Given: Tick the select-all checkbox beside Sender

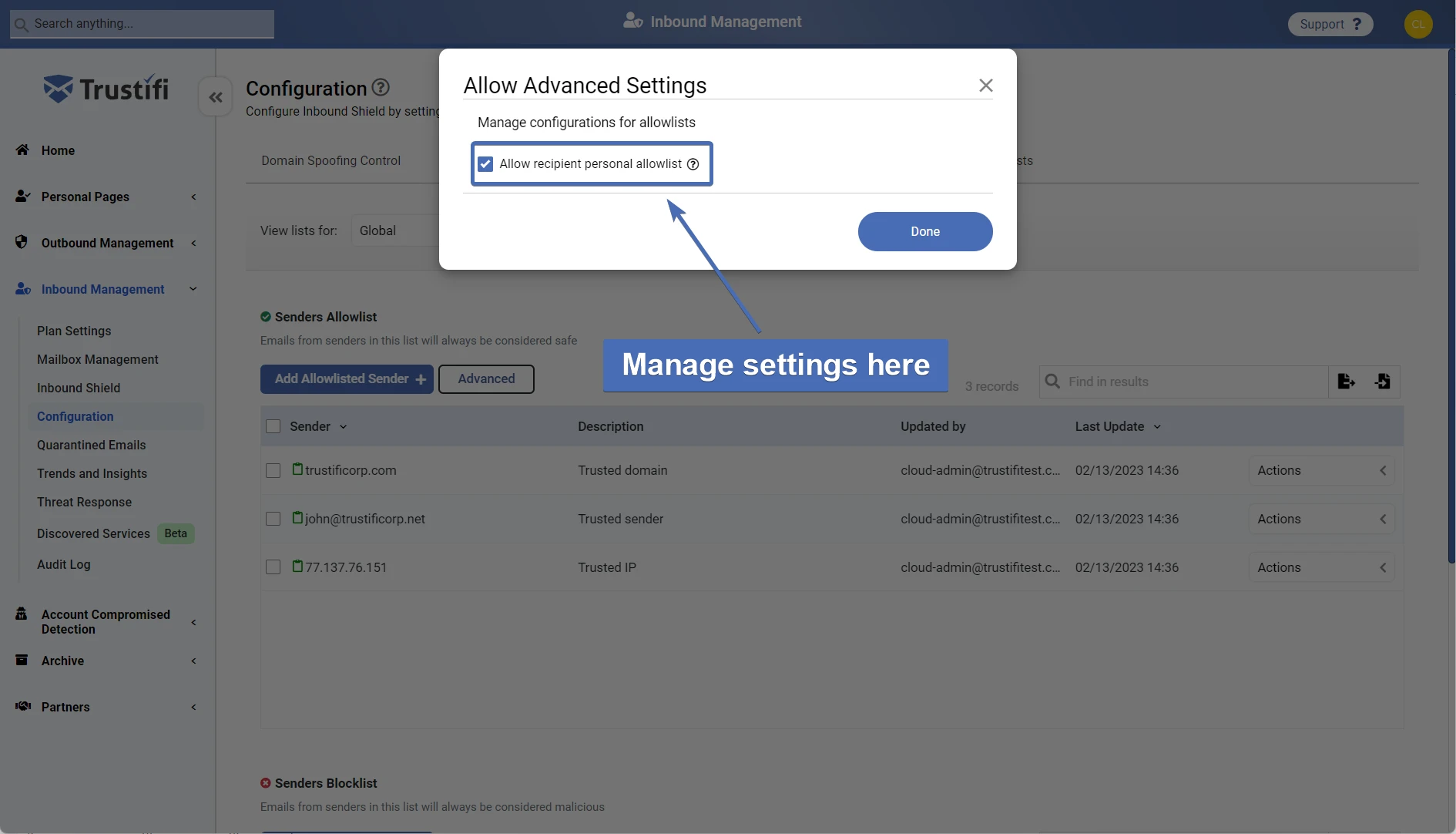Looking at the screenshot, I should 273,427.
